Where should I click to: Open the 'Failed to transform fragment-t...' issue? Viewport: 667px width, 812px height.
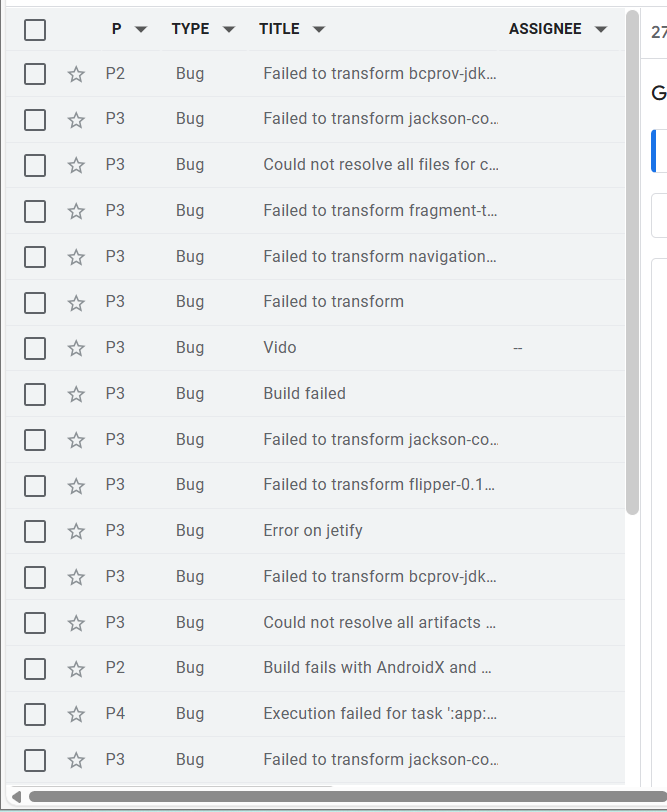380,211
